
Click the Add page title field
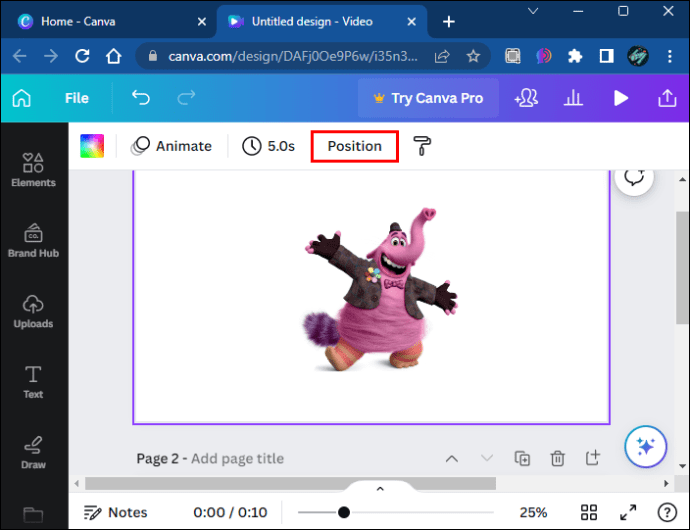point(237,459)
